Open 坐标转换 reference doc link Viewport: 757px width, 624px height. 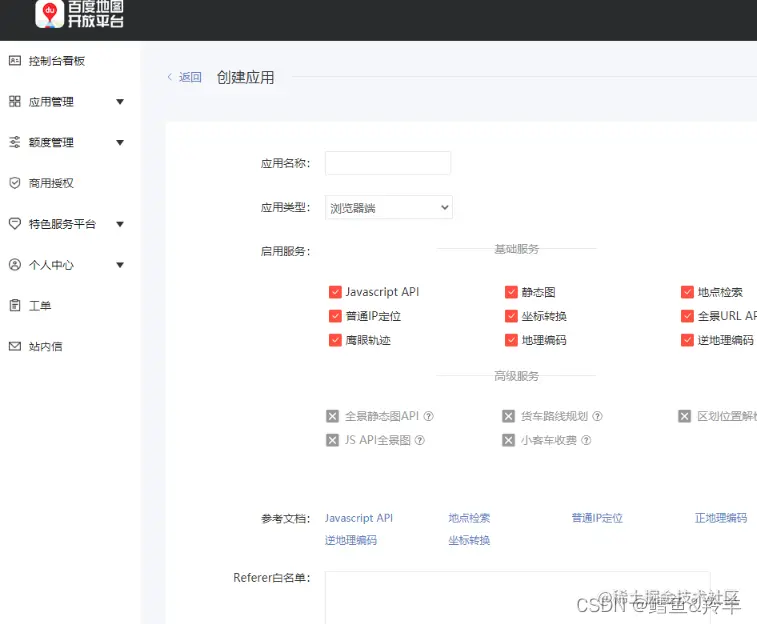pos(469,540)
